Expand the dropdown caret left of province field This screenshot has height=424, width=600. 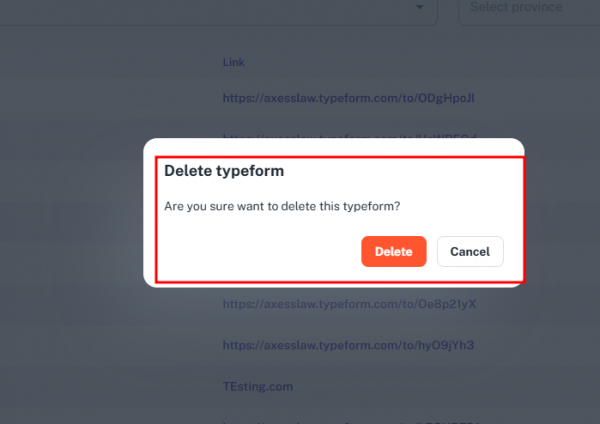(x=419, y=7)
